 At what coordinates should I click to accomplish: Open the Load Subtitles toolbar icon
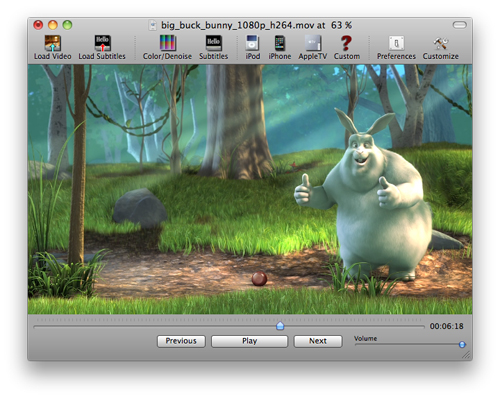(102, 43)
